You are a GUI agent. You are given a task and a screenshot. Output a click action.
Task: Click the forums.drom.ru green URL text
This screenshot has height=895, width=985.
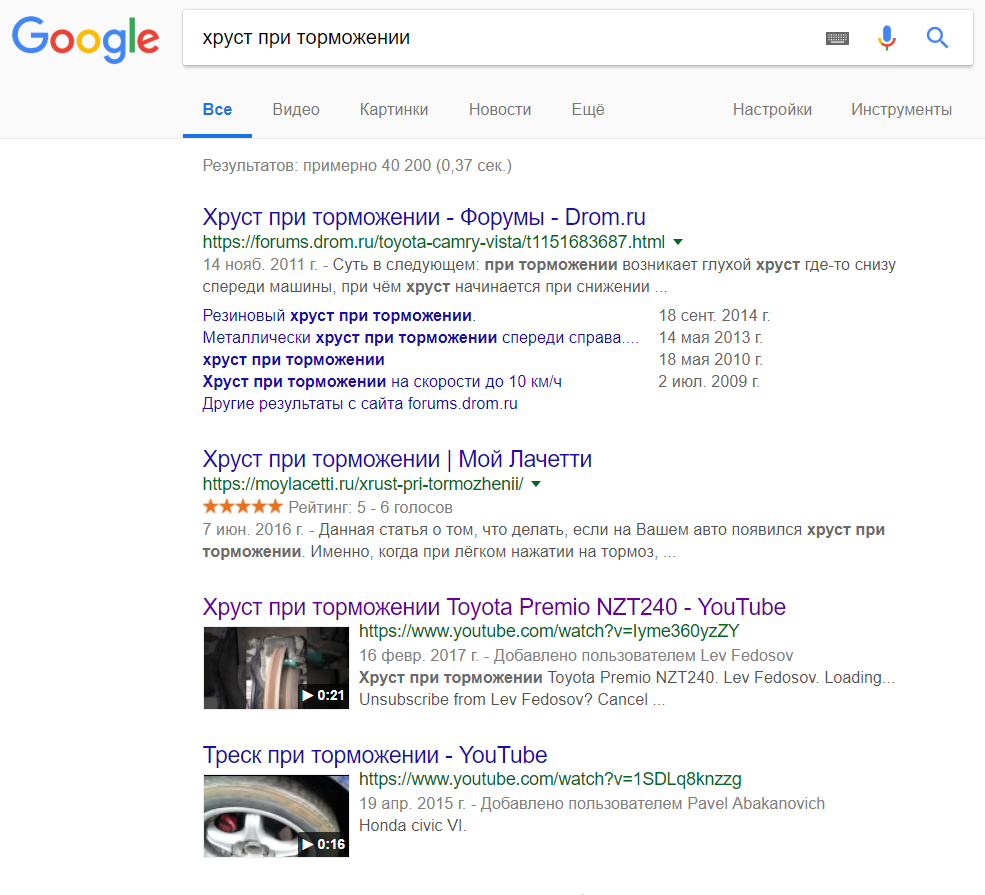433,242
